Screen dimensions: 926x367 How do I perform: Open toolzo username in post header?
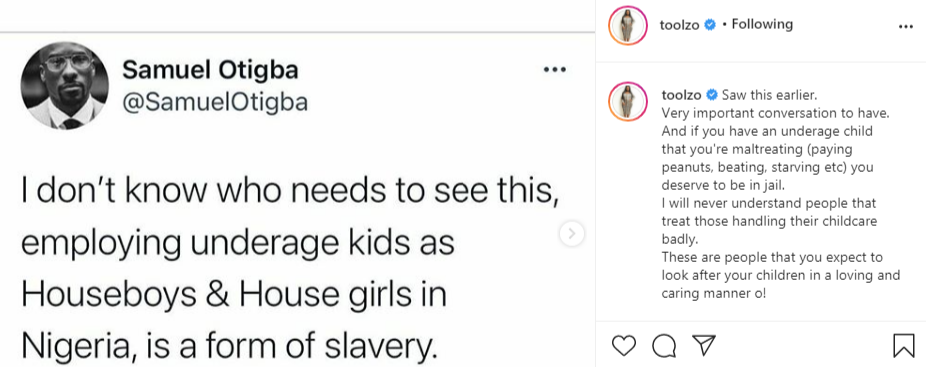coord(679,25)
